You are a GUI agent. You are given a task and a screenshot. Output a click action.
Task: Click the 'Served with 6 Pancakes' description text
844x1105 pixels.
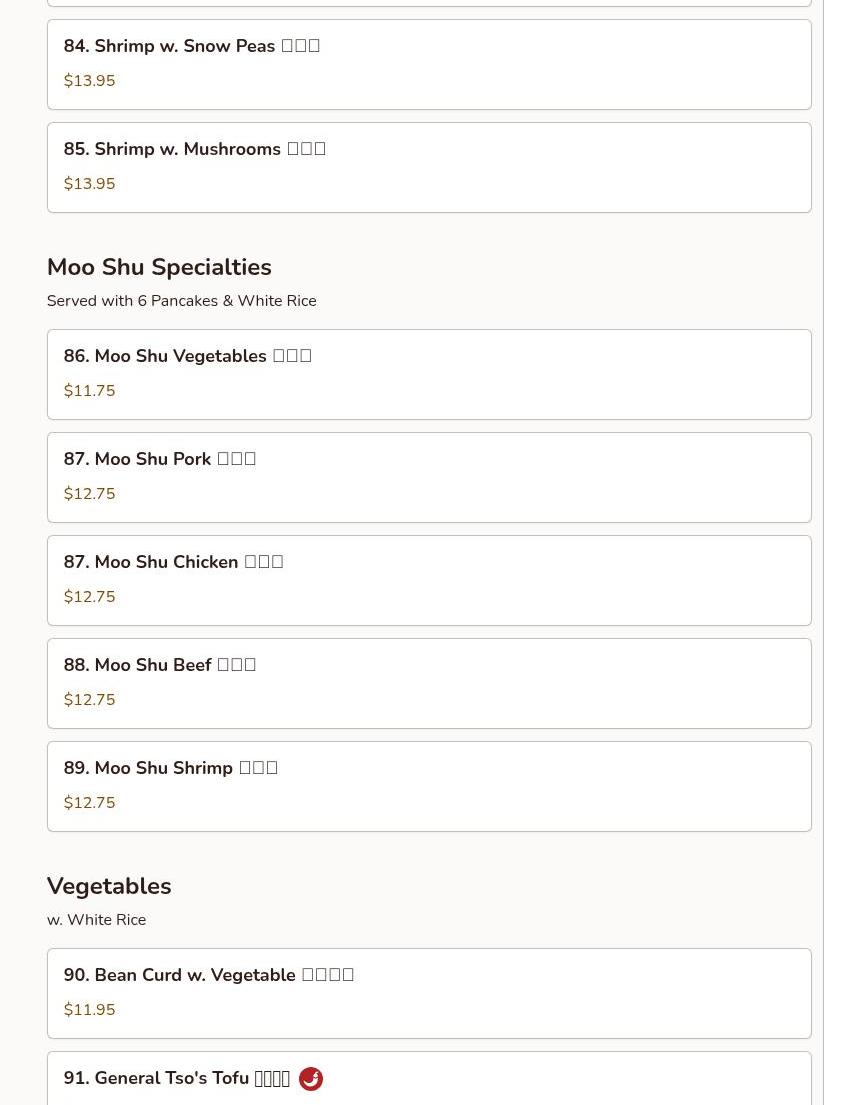point(181,301)
